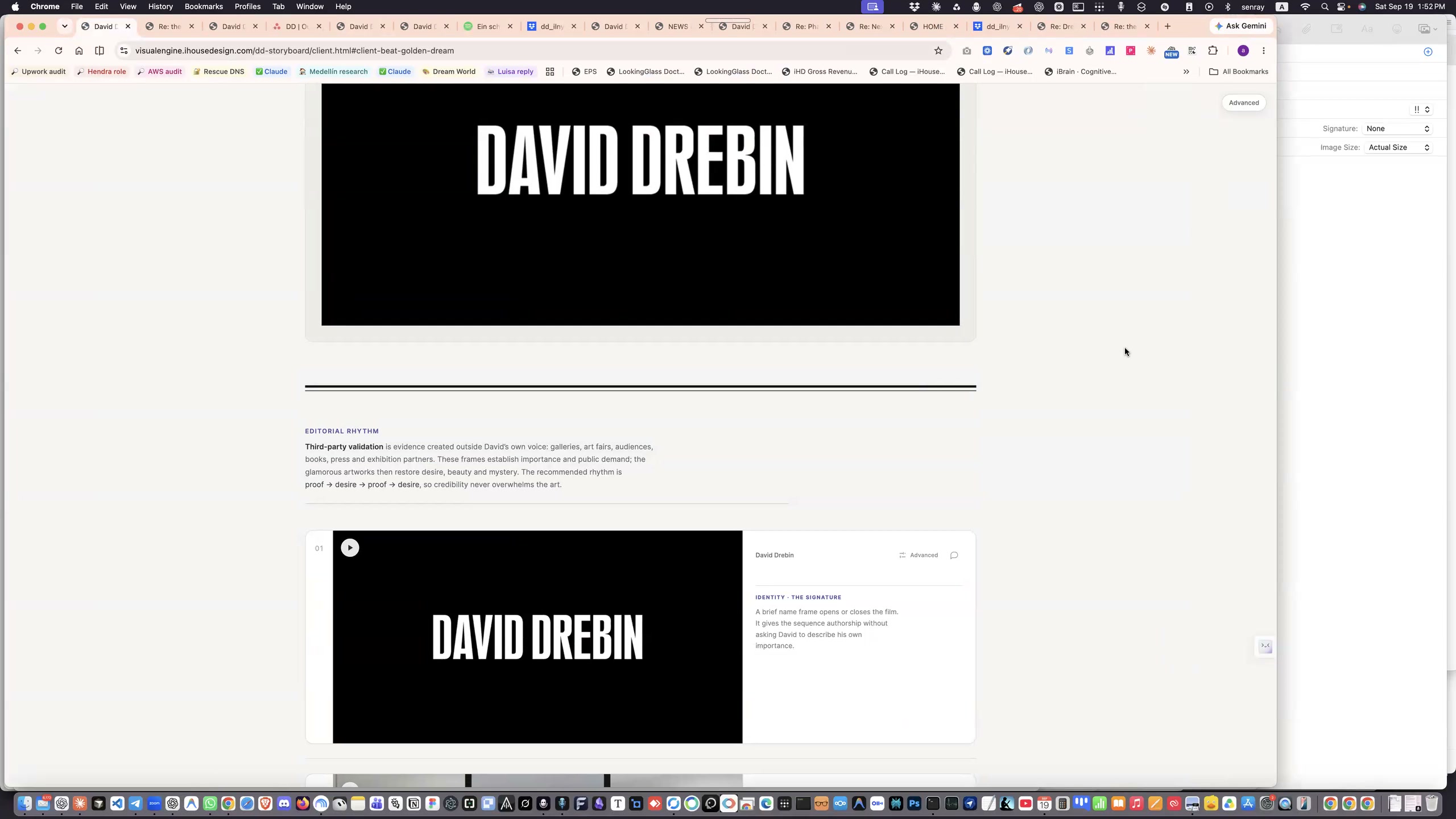Viewport: 1456px width, 819px height.
Task: Open the History menu
Action: [160, 7]
